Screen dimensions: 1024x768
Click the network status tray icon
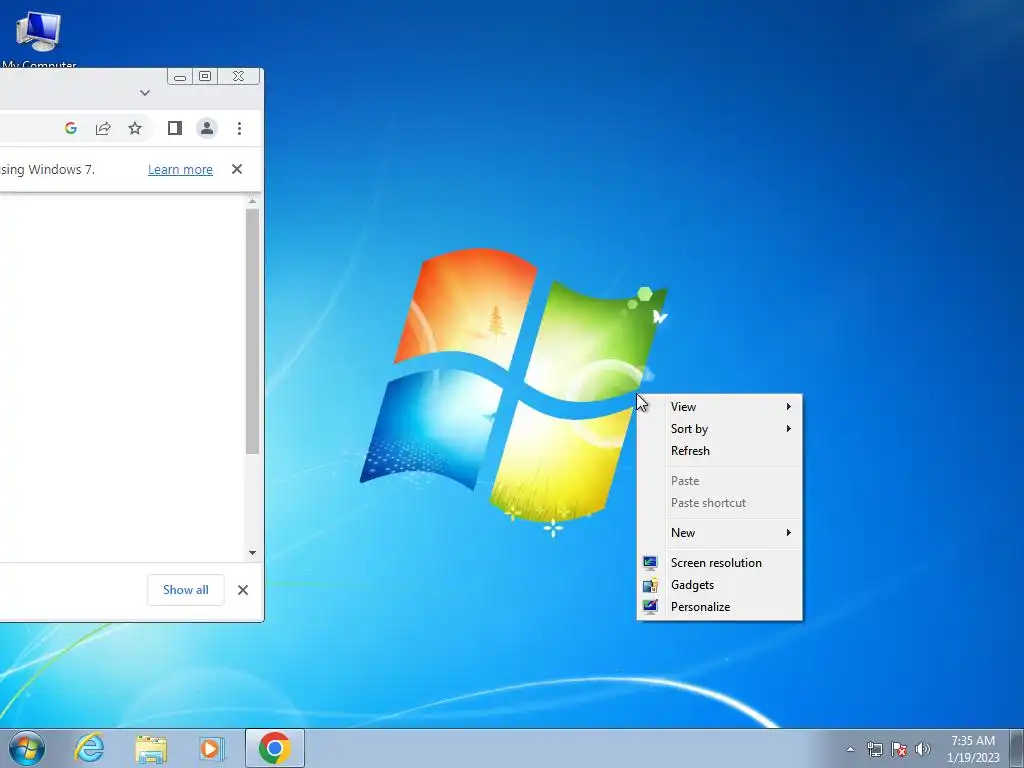point(874,749)
